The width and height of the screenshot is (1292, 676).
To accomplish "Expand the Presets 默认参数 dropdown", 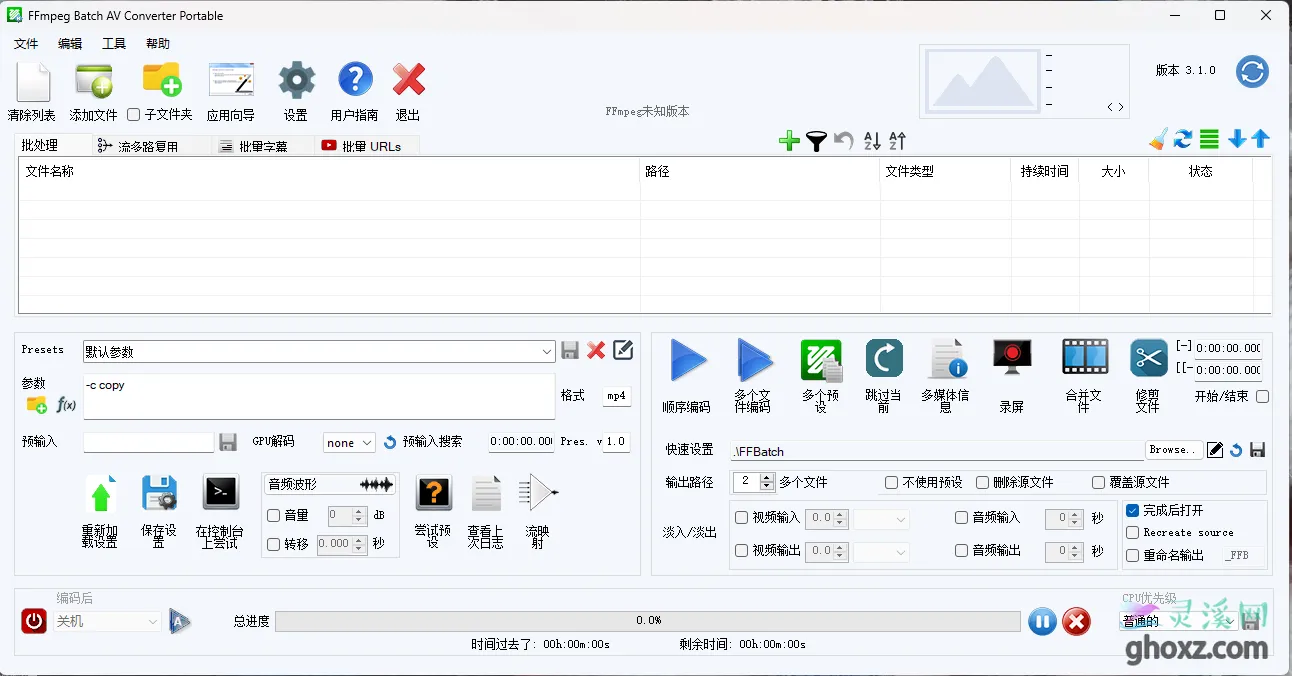I will [x=547, y=352].
